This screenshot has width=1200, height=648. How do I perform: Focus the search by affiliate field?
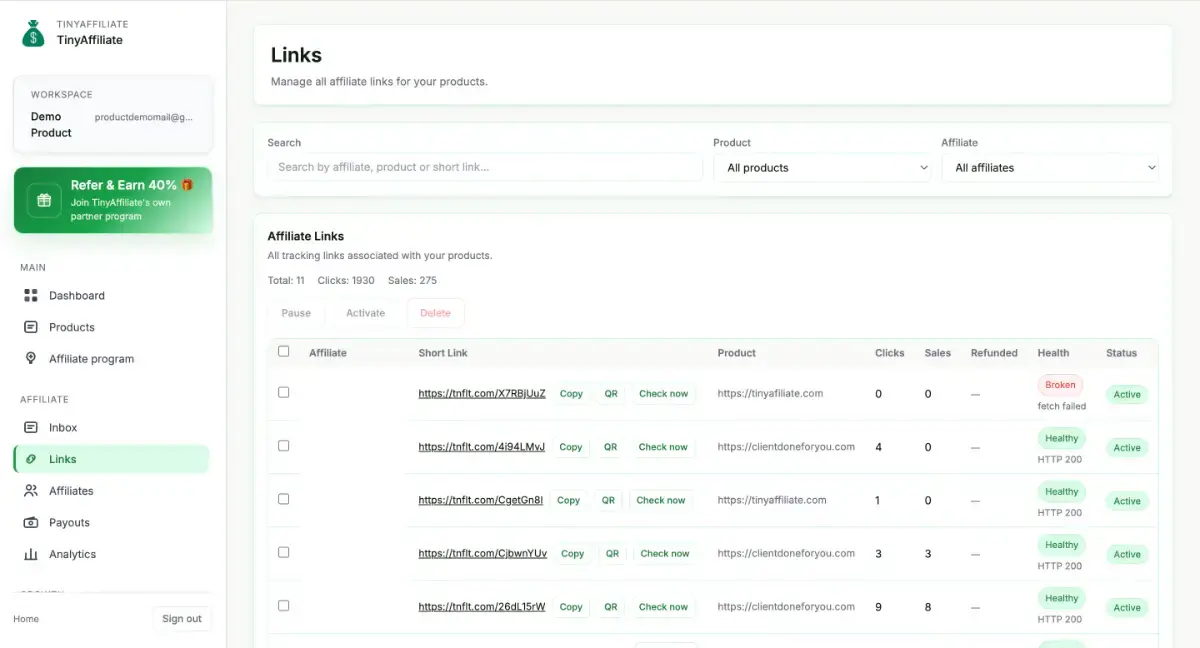pos(485,167)
